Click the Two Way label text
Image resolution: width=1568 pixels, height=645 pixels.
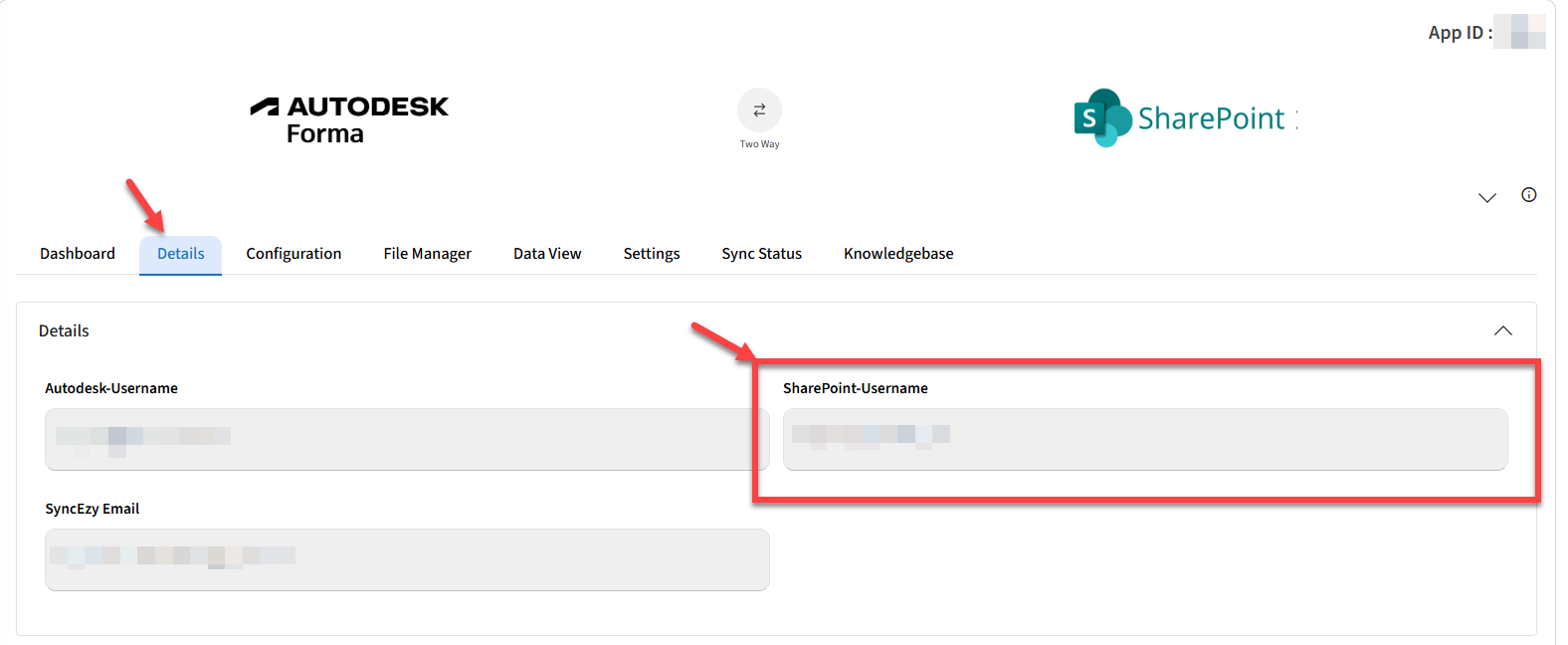point(759,144)
